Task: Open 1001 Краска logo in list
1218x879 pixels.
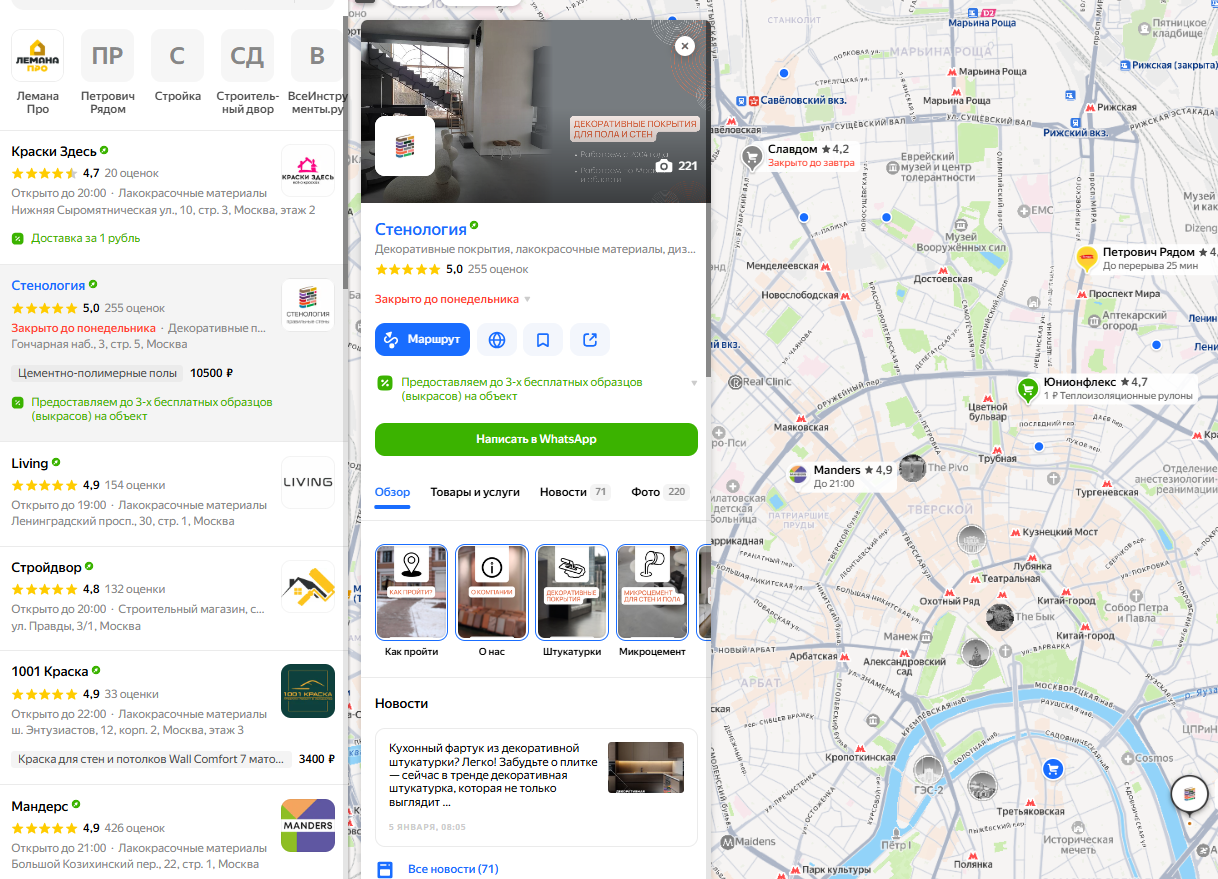Action: pos(308,691)
